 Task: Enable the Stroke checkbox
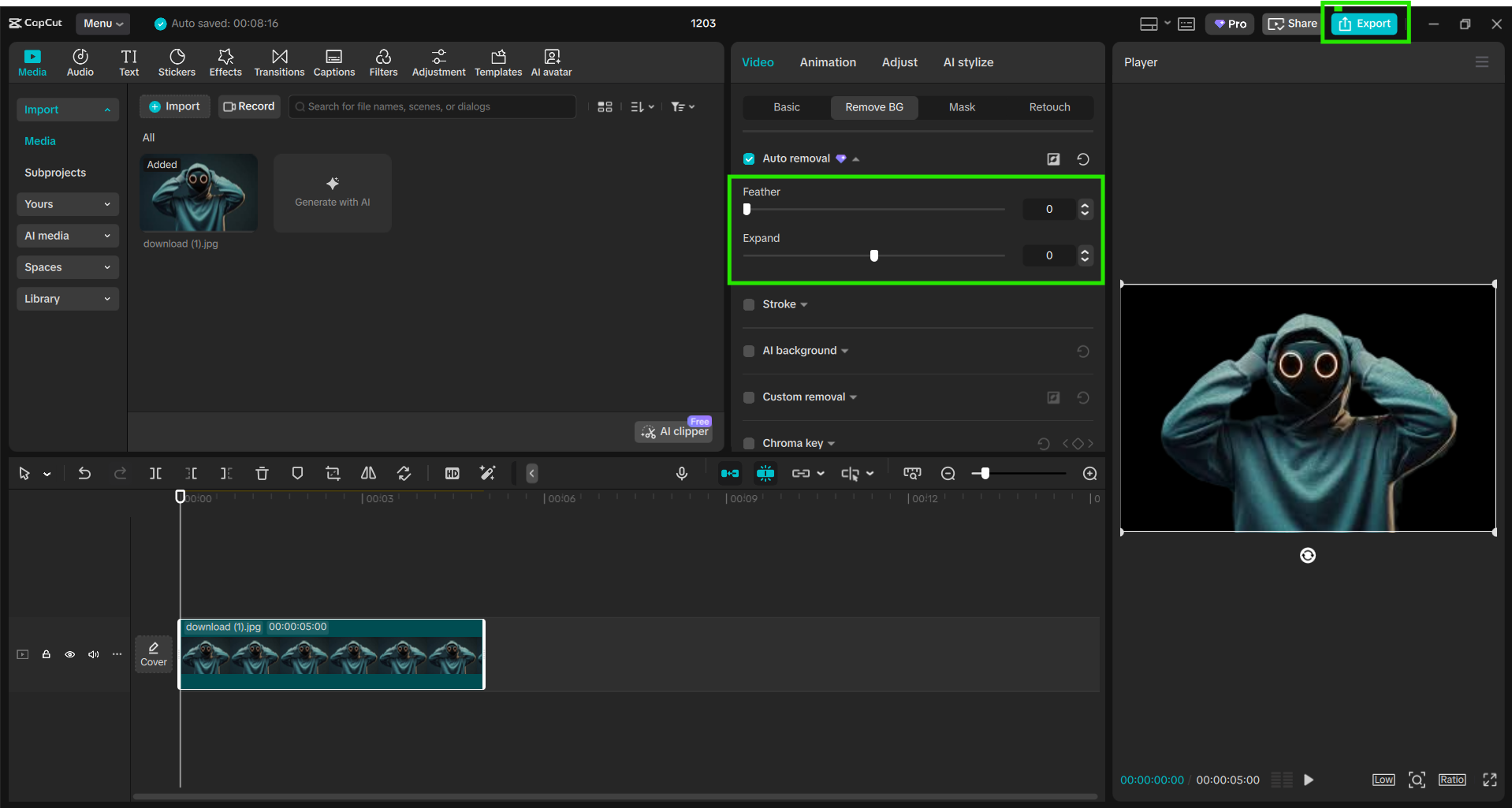749,304
